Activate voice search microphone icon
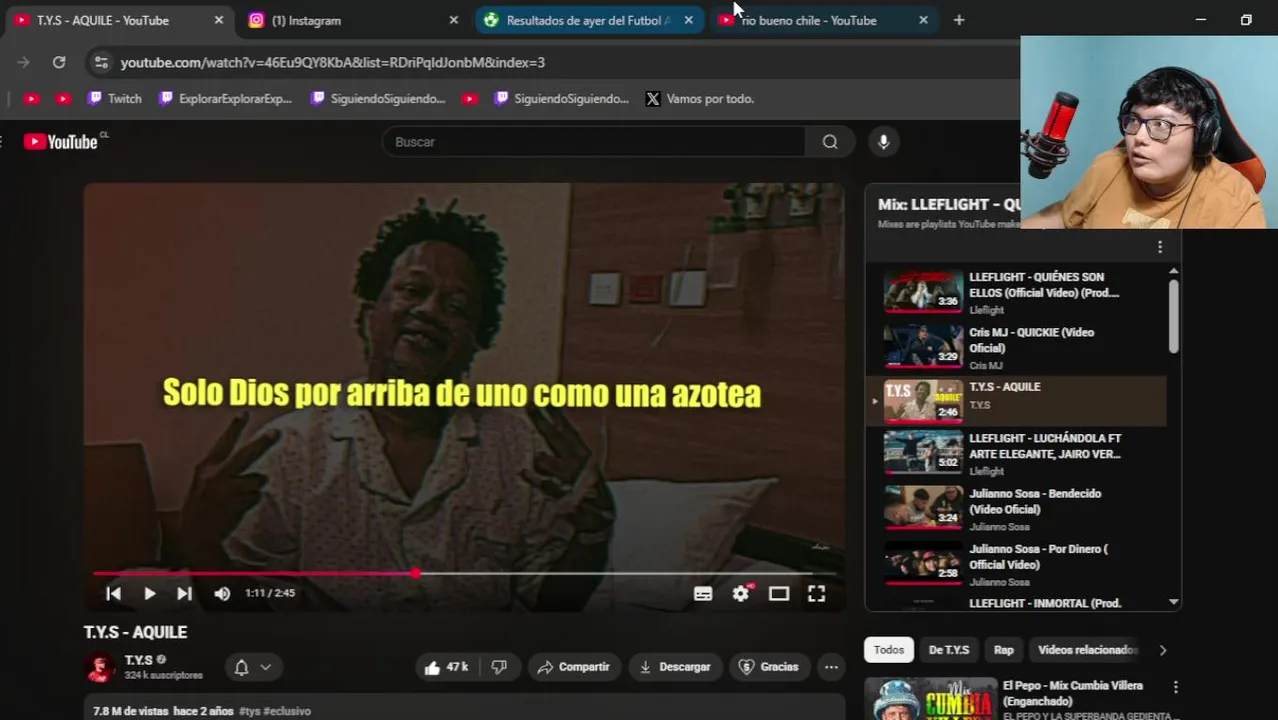The height and width of the screenshot is (720, 1278). 883,142
